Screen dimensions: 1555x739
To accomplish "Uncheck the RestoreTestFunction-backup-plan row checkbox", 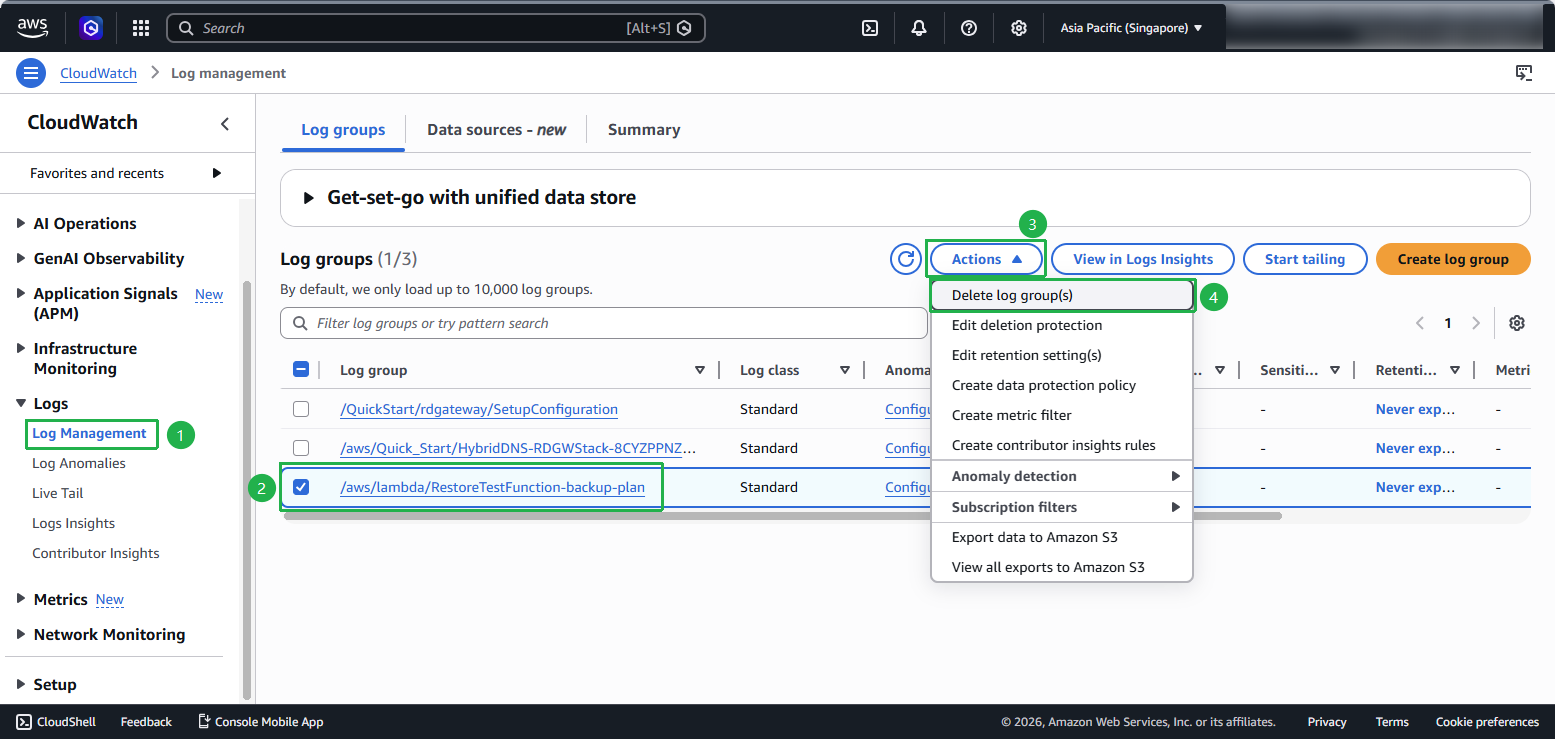I will tap(301, 487).
